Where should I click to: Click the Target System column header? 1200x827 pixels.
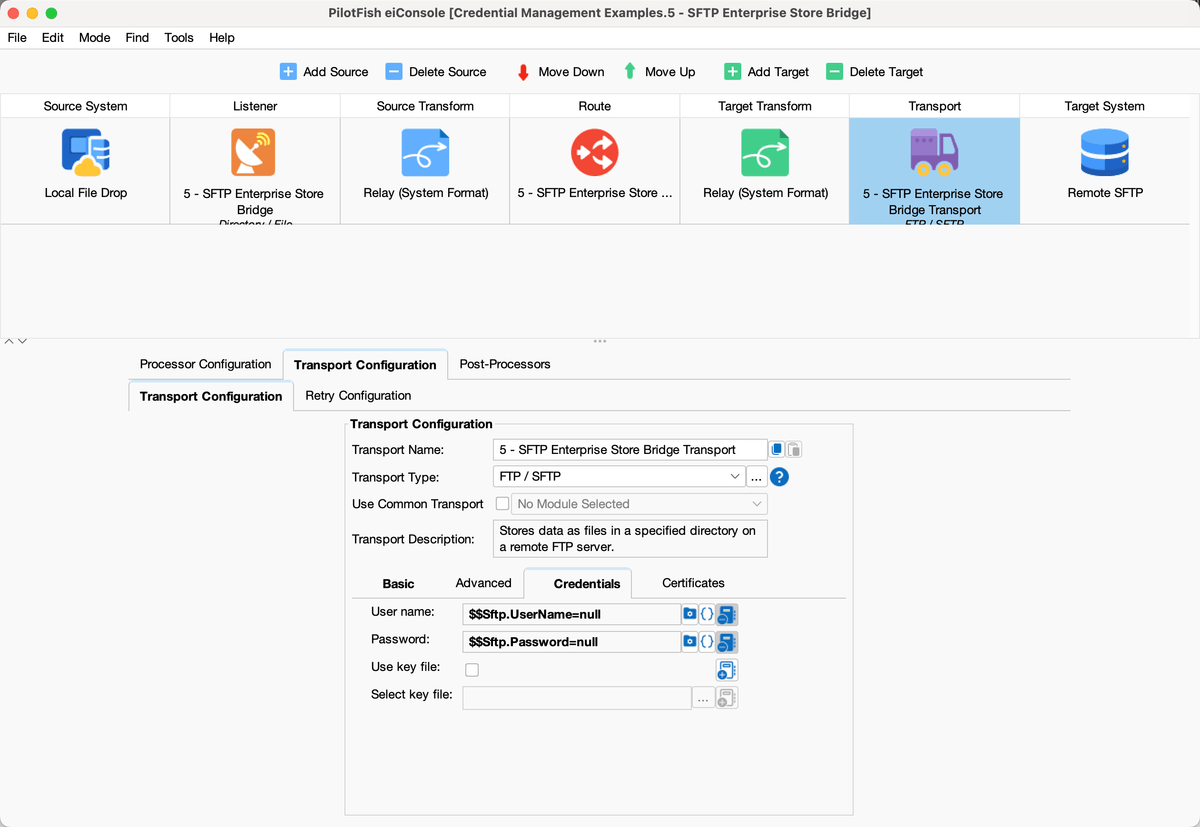point(1105,106)
